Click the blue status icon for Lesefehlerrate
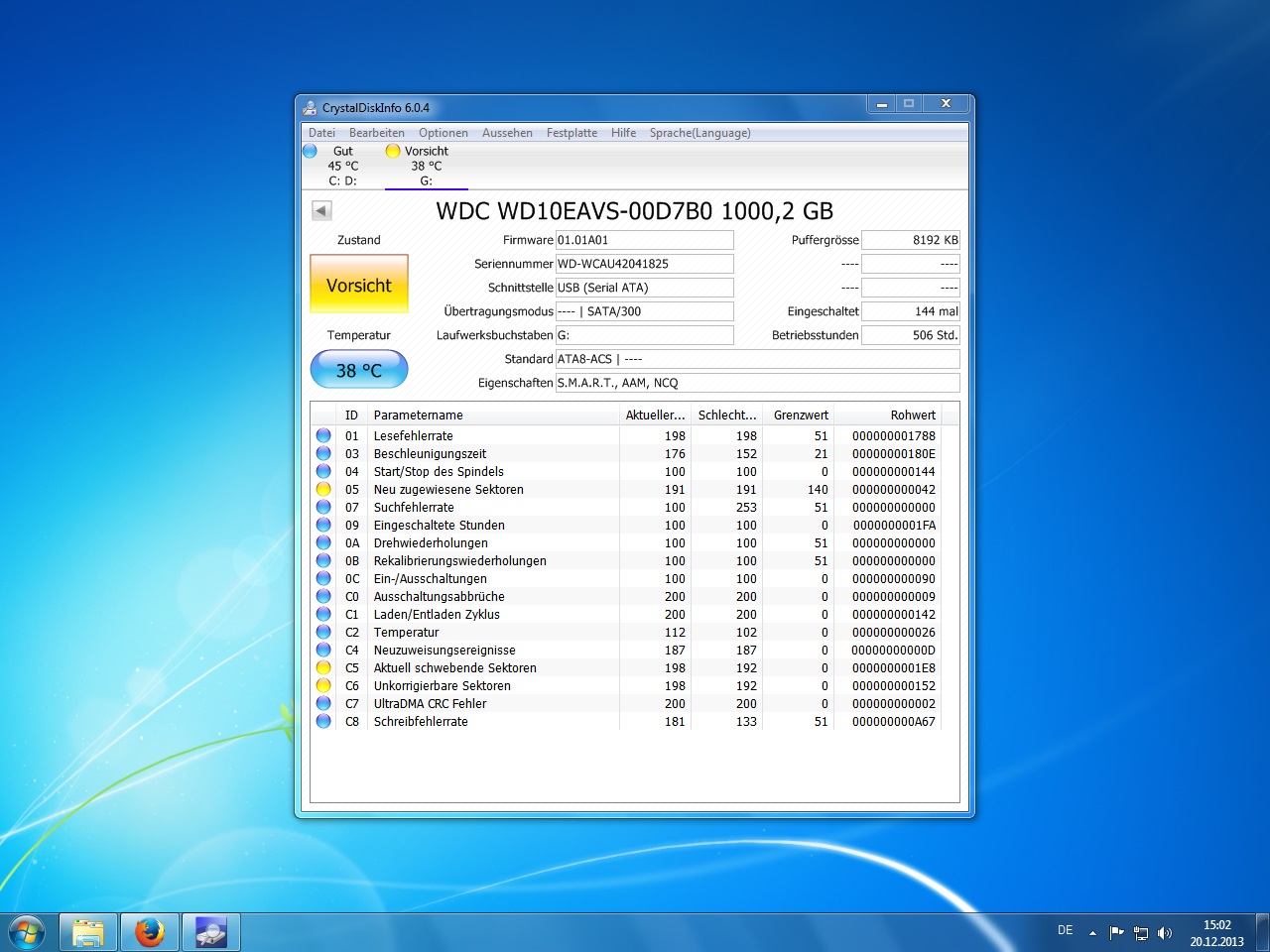 coord(323,436)
